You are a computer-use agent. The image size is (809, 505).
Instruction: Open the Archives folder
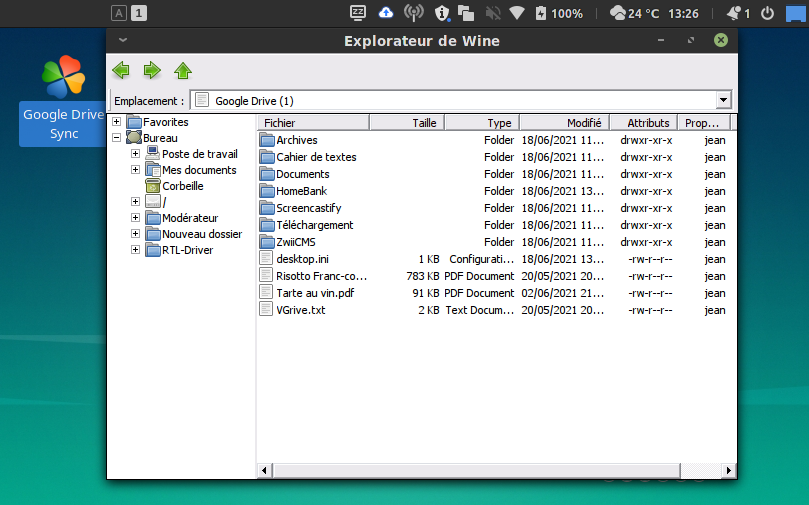296,140
